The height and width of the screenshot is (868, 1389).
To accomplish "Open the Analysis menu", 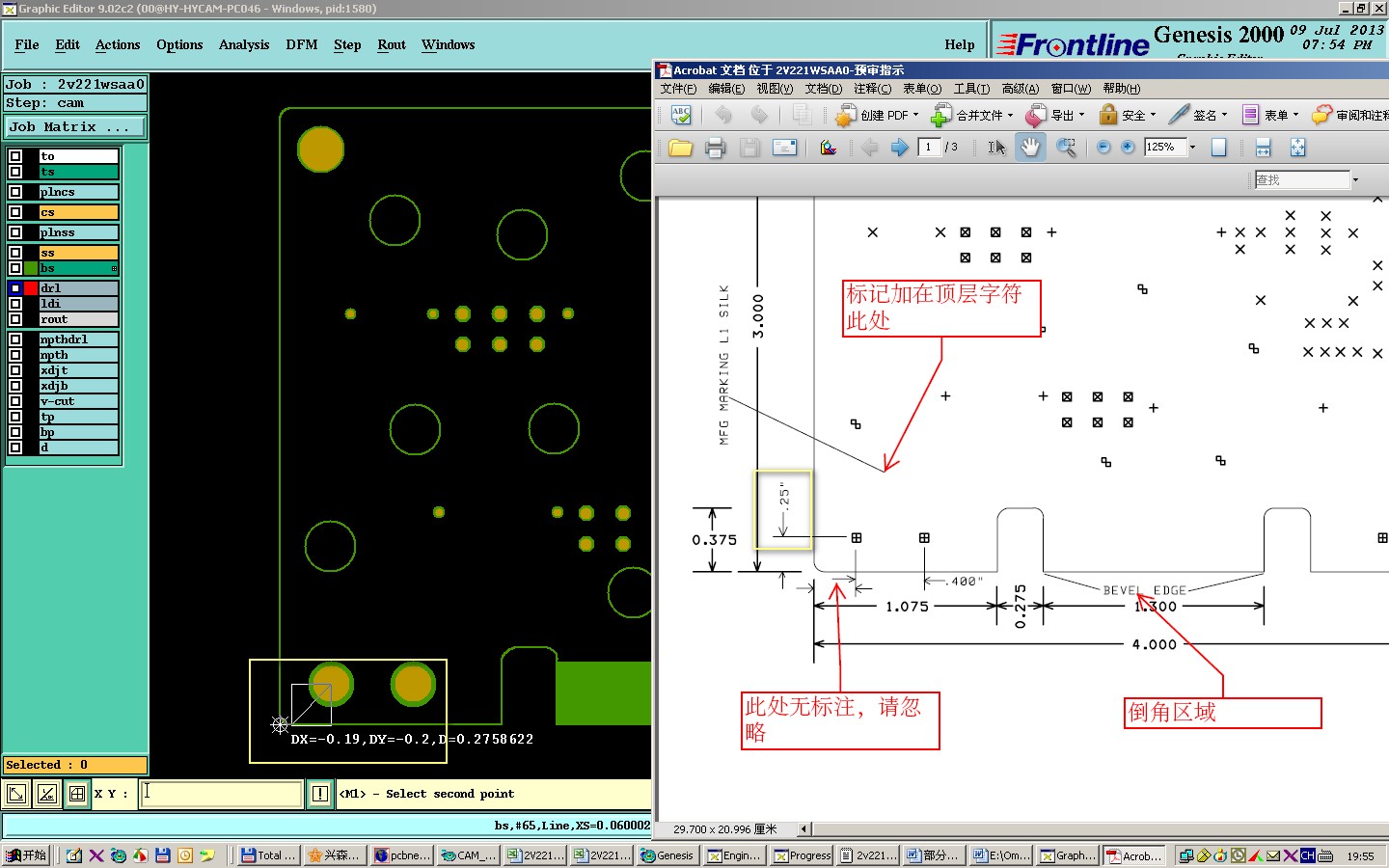I will 244,45.
